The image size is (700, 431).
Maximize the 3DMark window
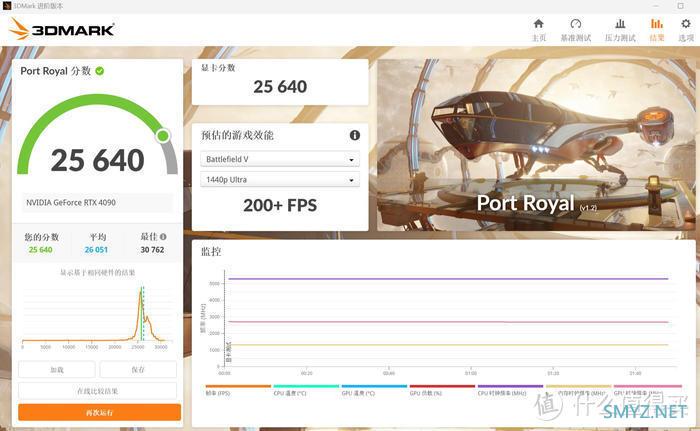[680, 6]
